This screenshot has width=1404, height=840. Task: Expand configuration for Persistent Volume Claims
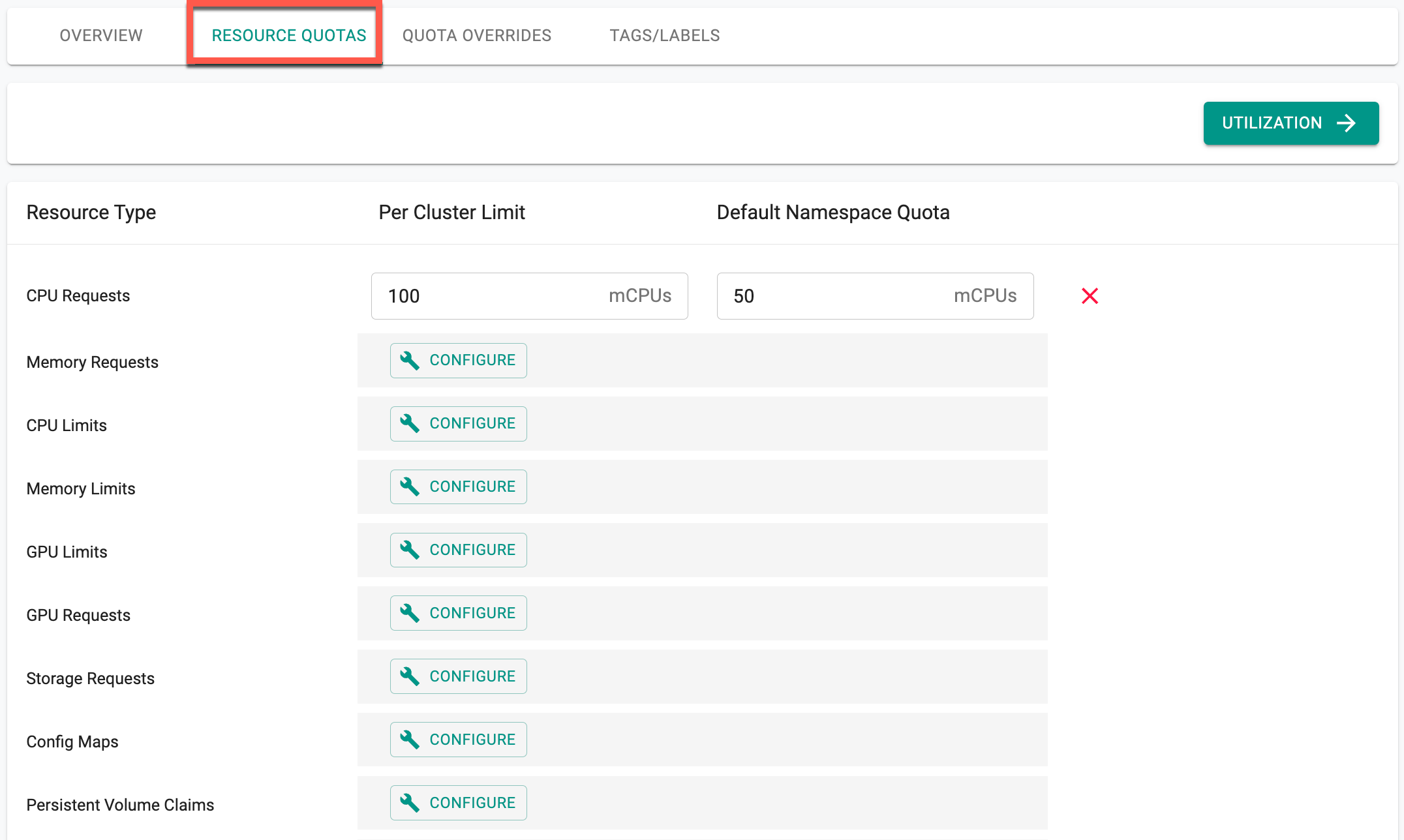(x=458, y=803)
